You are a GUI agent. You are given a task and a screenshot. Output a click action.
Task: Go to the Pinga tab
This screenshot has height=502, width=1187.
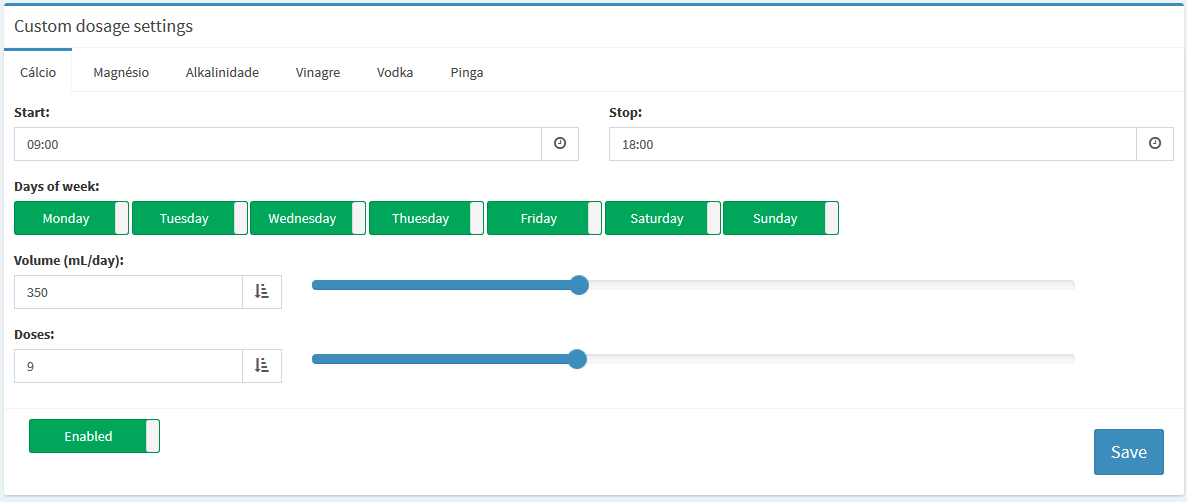point(467,72)
